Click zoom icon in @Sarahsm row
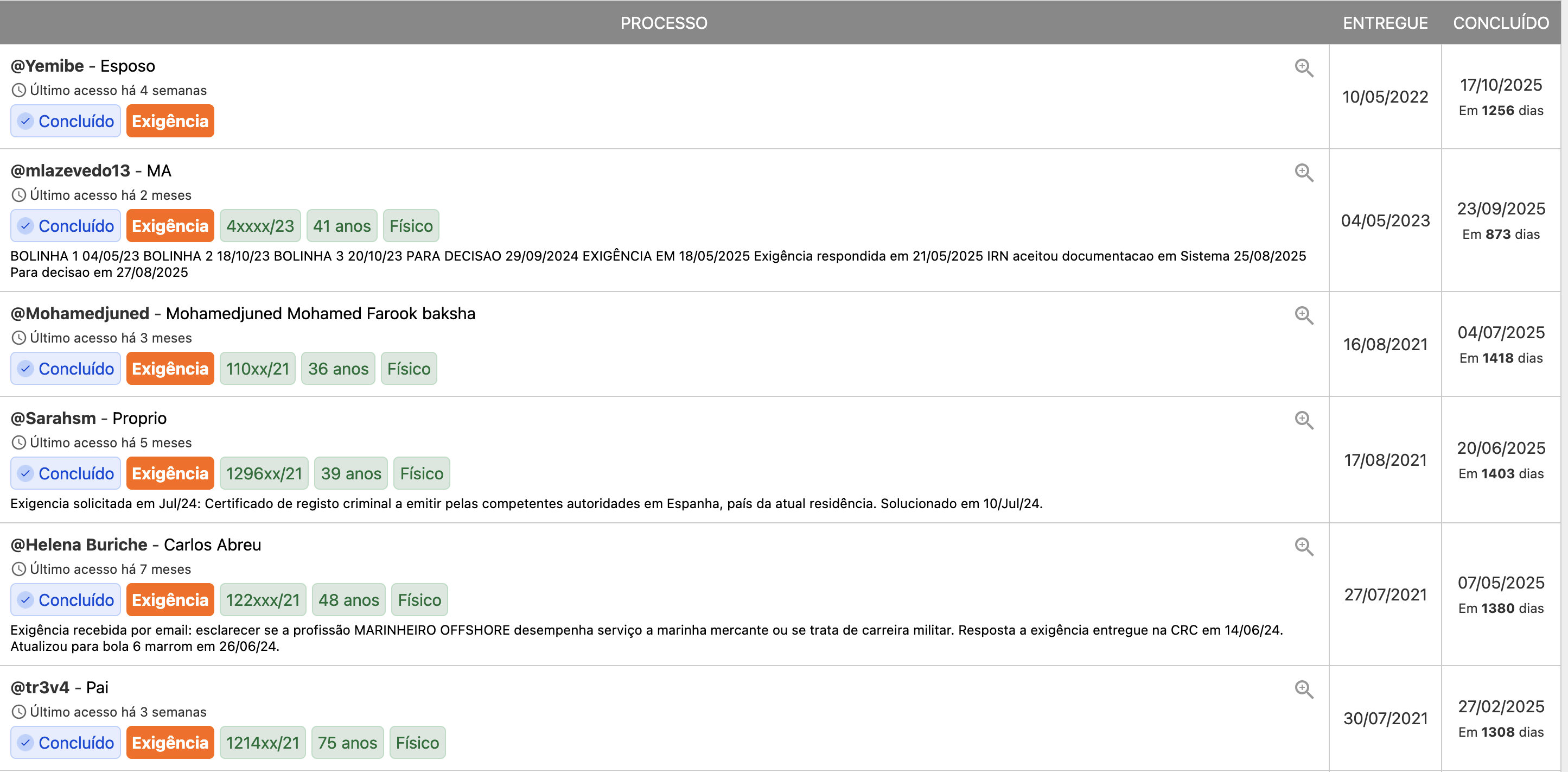Screen dimensions: 1568x772 pos(1303,420)
